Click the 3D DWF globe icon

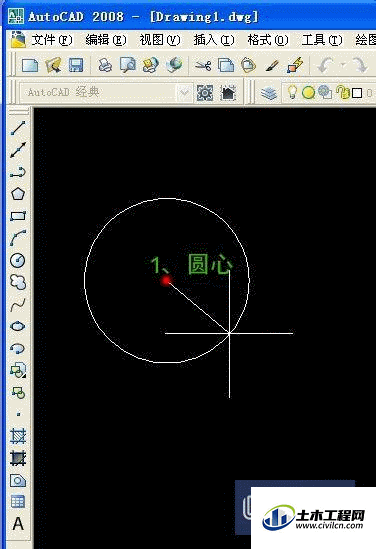(174, 65)
